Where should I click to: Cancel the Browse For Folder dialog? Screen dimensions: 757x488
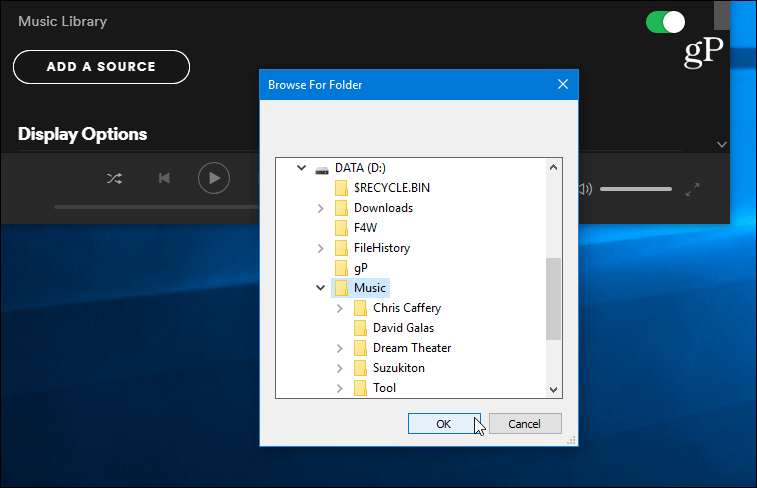point(525,424)
